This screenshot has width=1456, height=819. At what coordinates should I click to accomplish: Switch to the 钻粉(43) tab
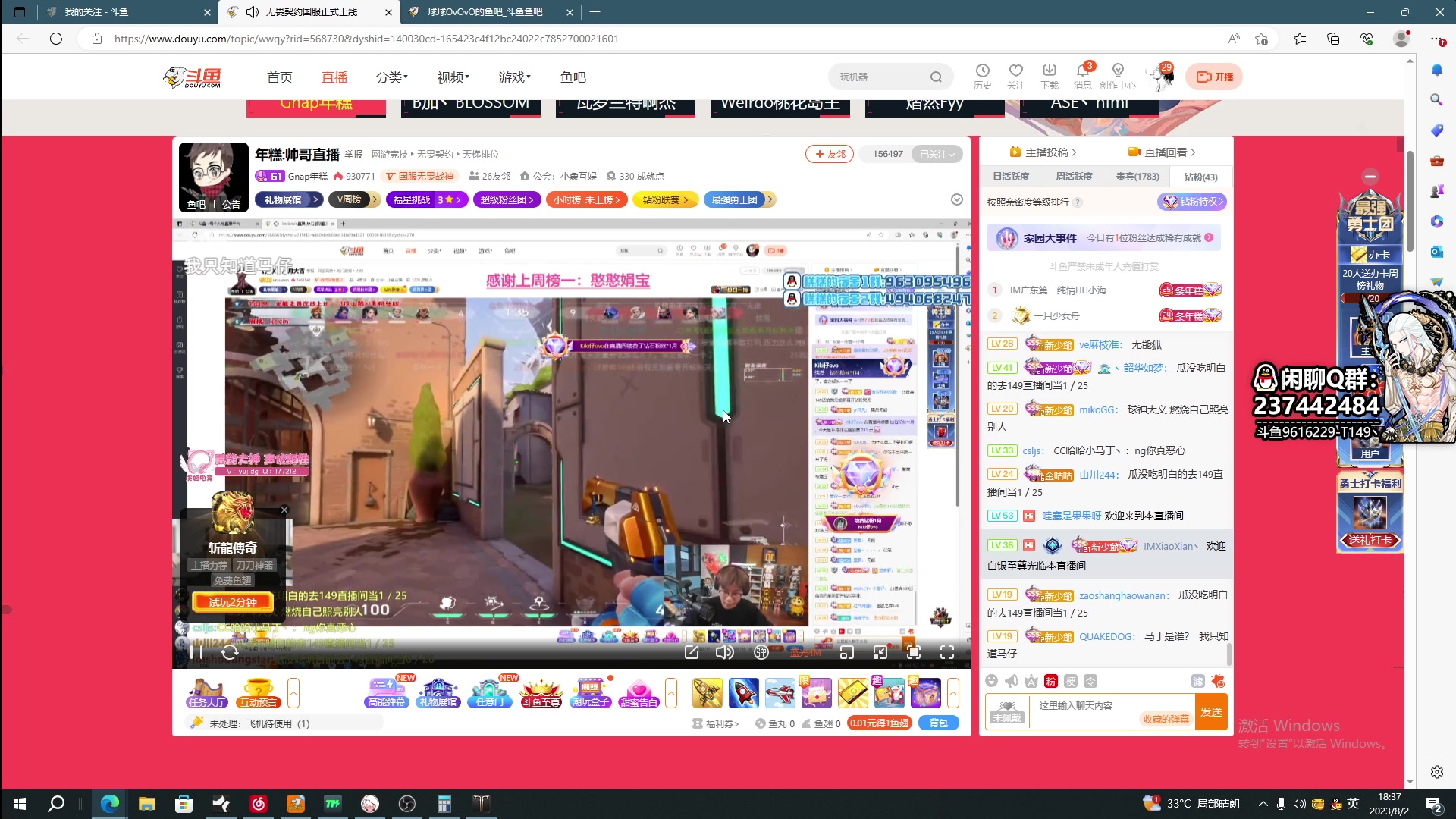click(x=1201, y=177)
